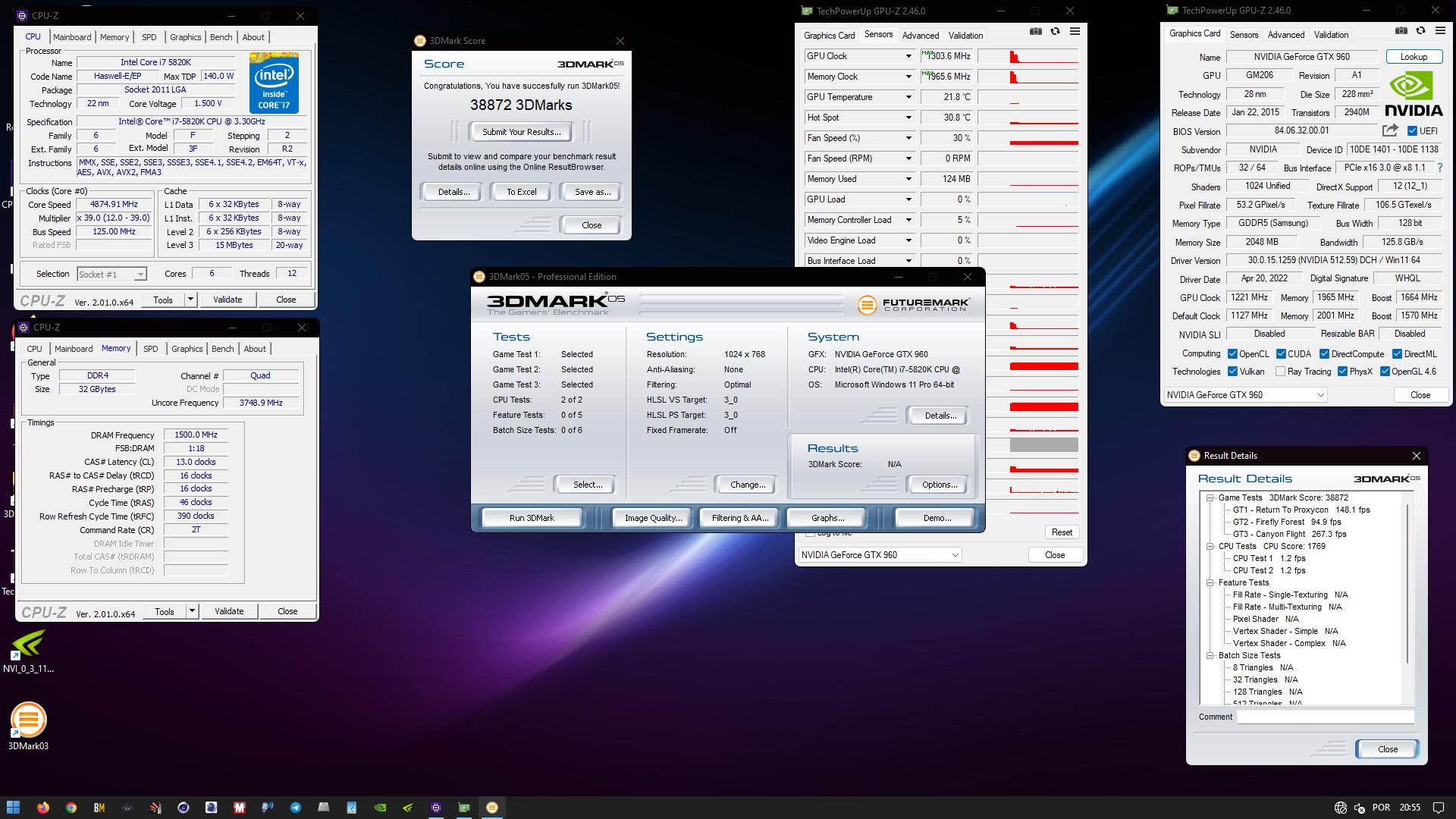Open GPU Clock sensor dropdown
The image size is (1456, 819).
[908, 56]
